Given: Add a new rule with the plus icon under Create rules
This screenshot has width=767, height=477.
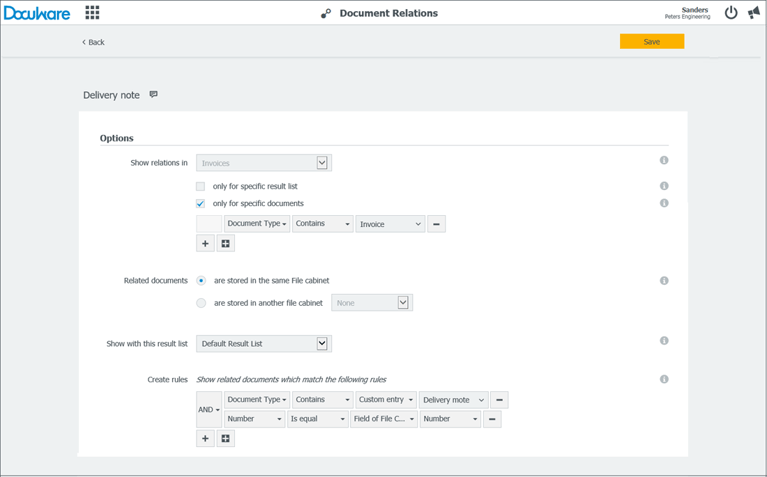Looking at the screenshot, I should 205,438.
